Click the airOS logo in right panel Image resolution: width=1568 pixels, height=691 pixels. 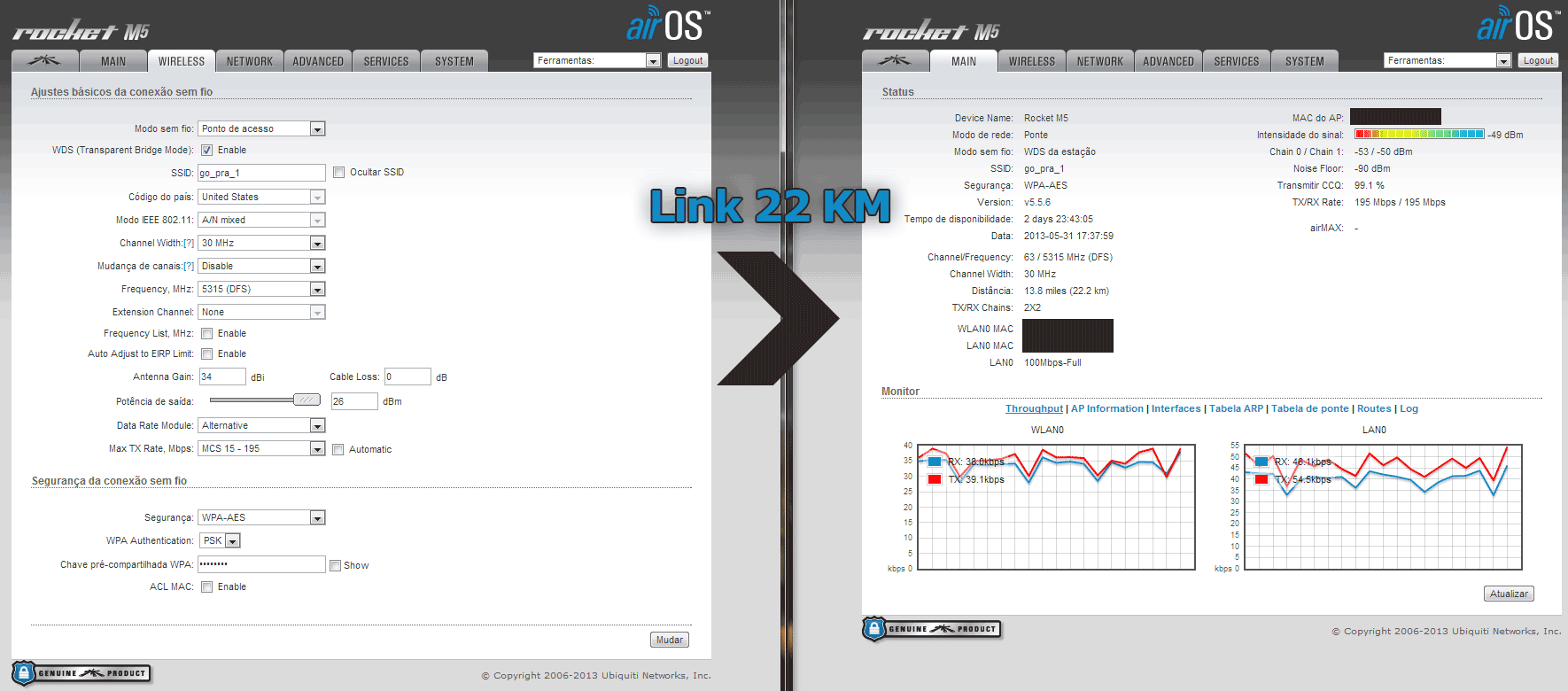pyautogui.click(x=1519, y=25)
